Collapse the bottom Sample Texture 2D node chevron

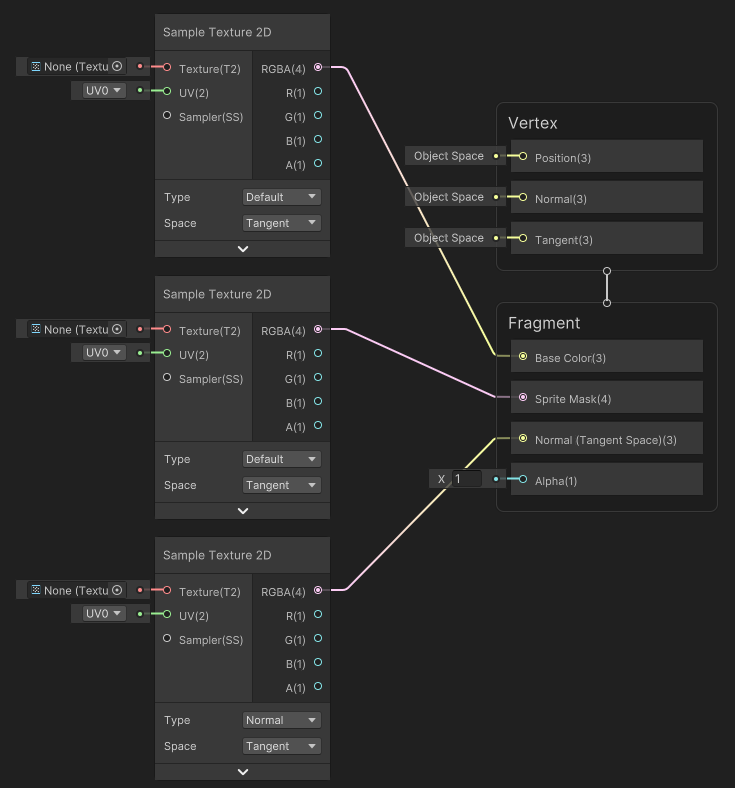242,771
